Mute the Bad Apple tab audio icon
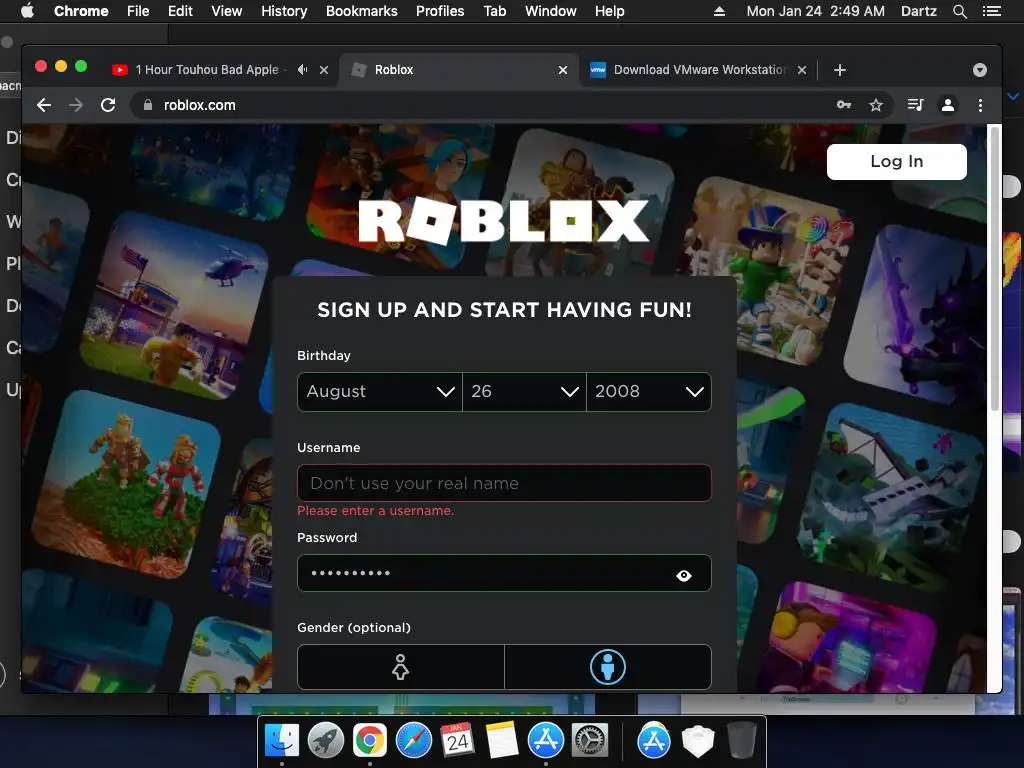 pos(302,69)
